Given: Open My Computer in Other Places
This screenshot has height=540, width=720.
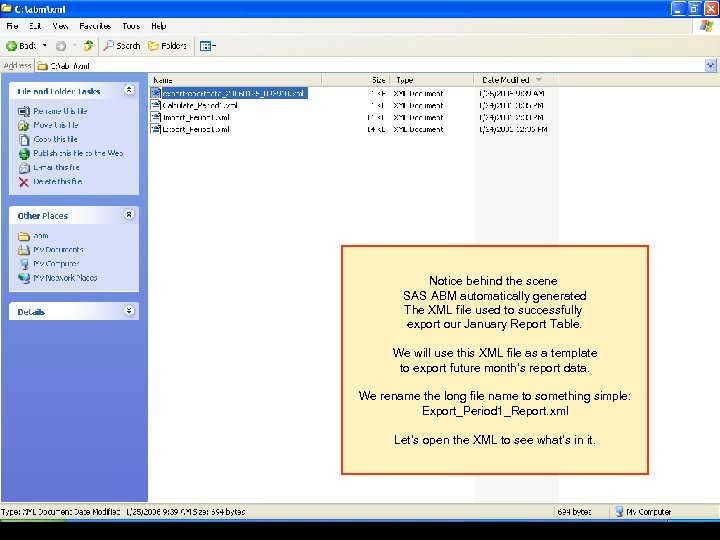Looking at the screenshot, I should coord(56,264).
